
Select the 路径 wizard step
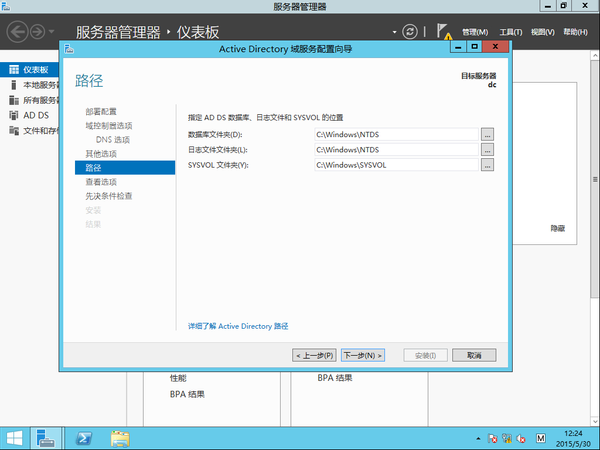(x=125, y=168)
